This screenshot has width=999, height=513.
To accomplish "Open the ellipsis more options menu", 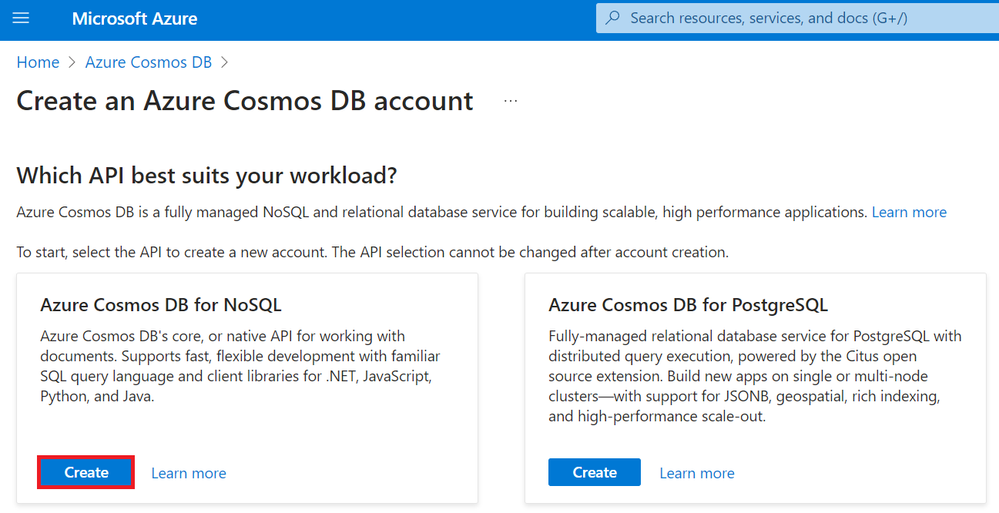I will 510,101.
